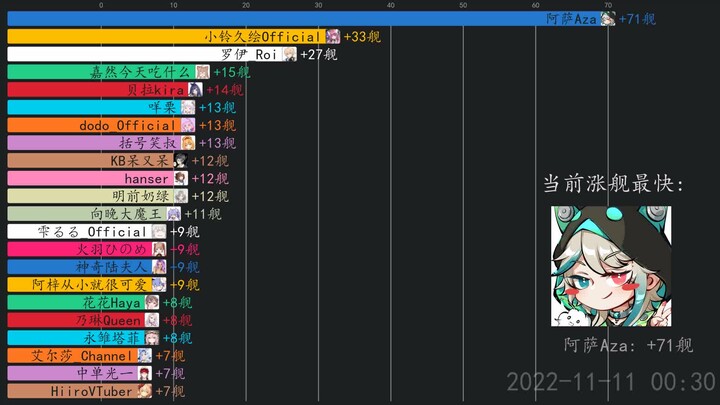Click the 贝拉kira name label

(x=155, y=90)
